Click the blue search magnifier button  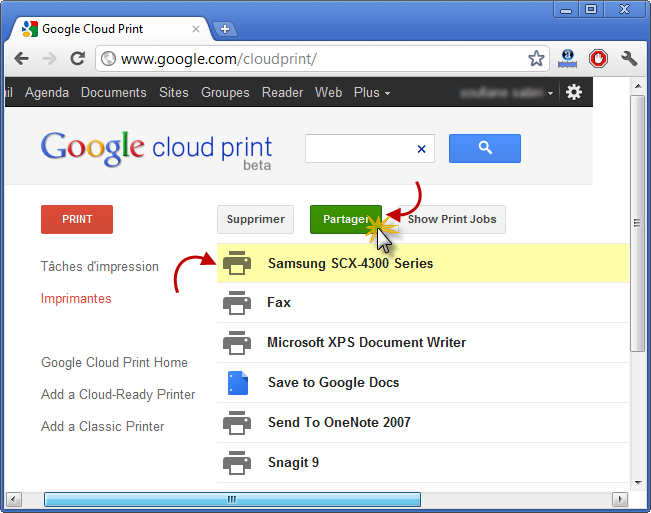coord(485,148)
